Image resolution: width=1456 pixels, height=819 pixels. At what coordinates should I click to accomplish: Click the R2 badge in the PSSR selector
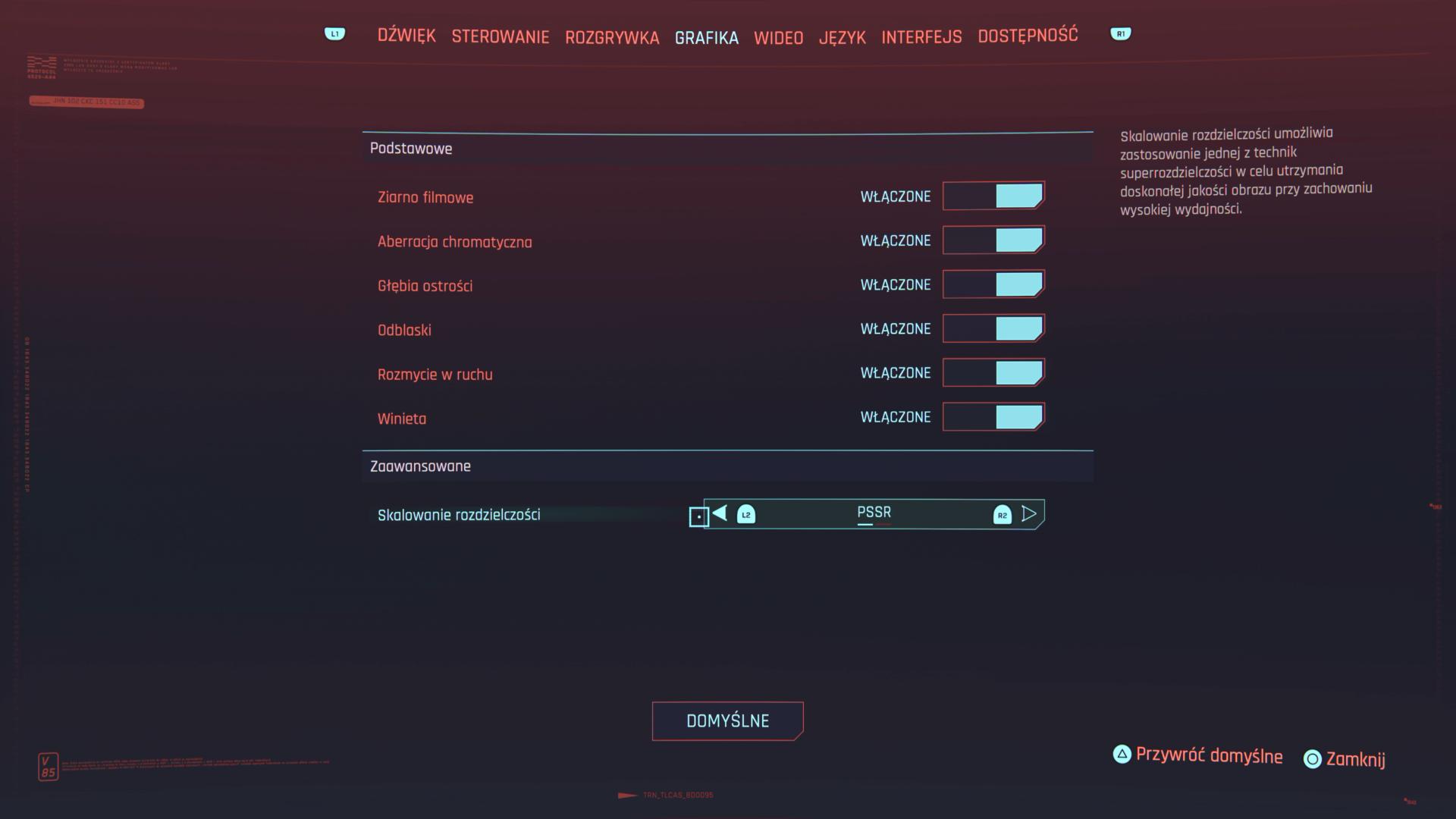pyautogui.click(x=1003, y=514)
